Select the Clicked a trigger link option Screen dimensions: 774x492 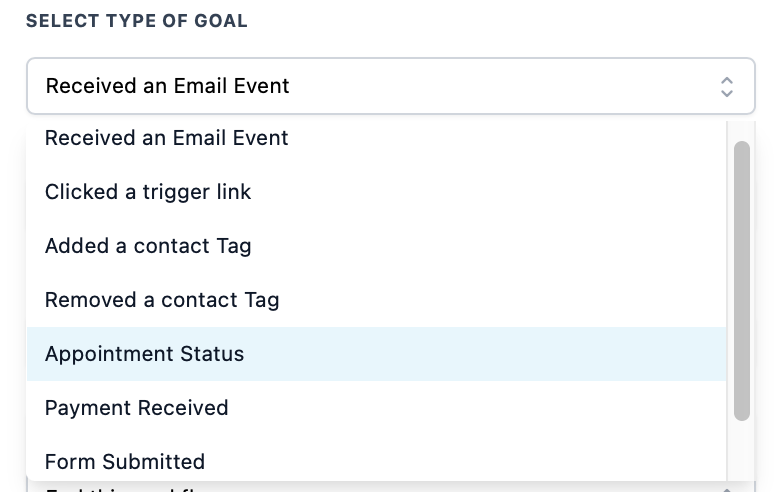click(x=148, y=192)
